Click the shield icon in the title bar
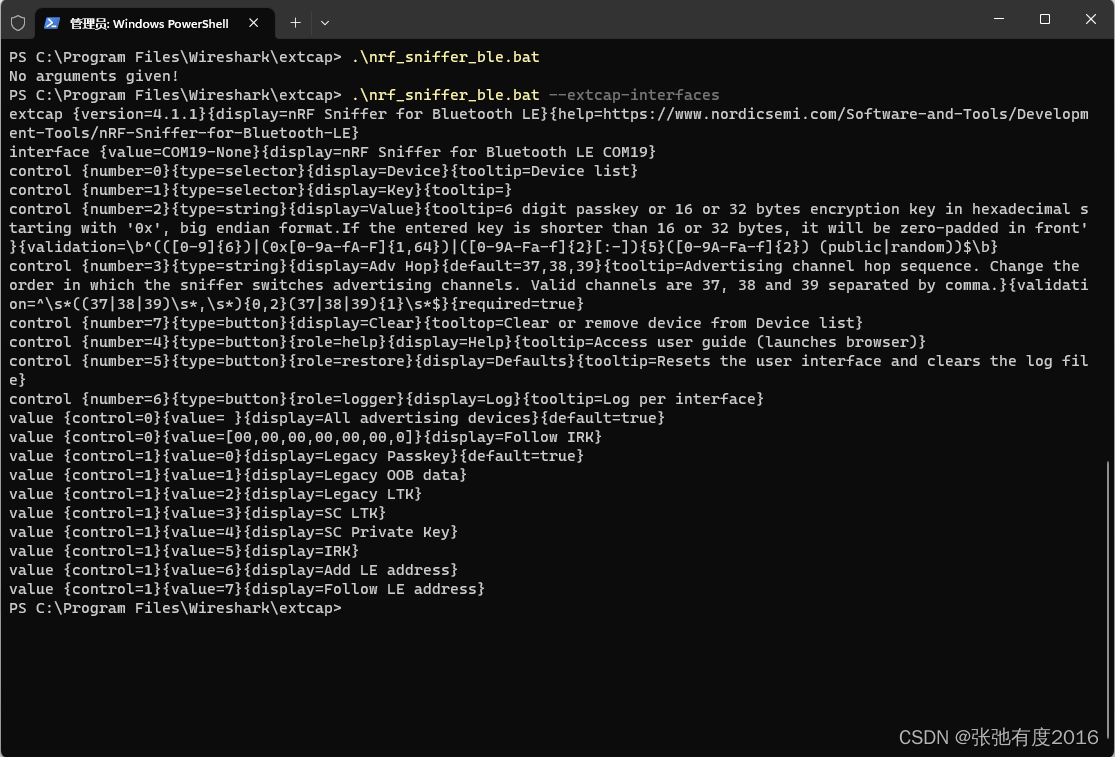Image resolution: width=1115 pixels, height=757 pixels. 18,23
